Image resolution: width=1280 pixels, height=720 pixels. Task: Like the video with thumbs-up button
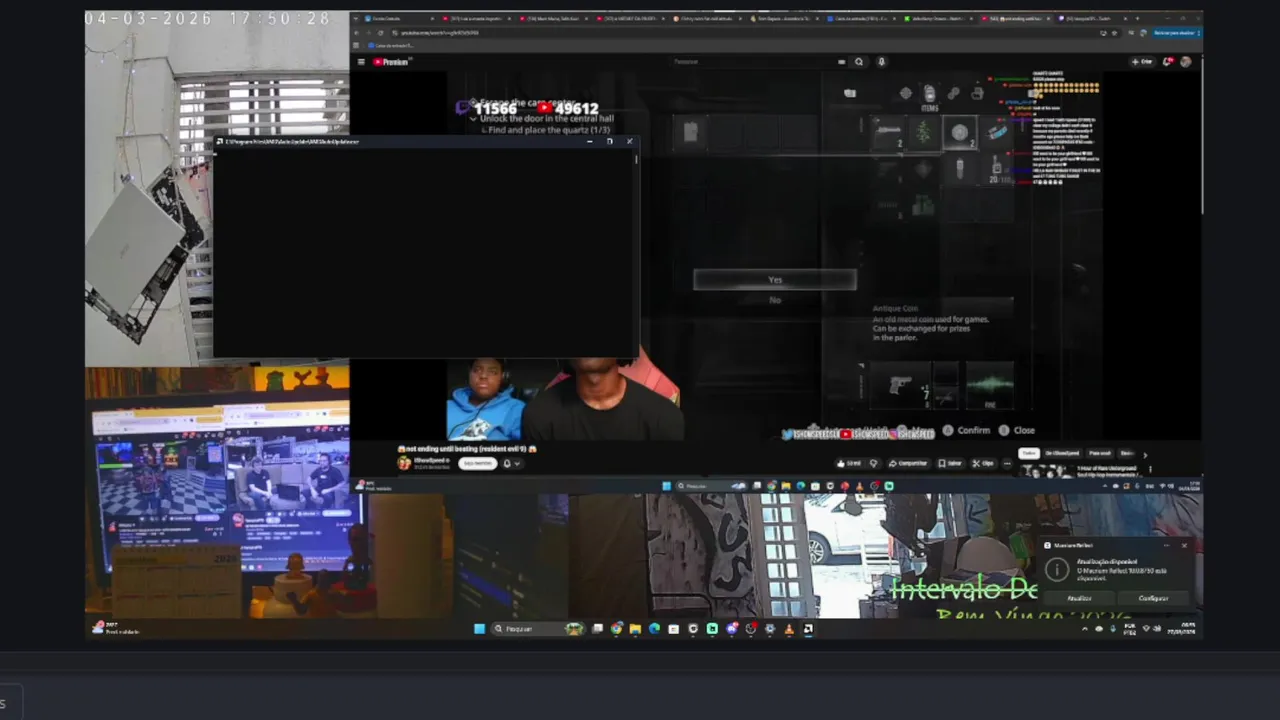pyautogui.click(x=849, y=463)
